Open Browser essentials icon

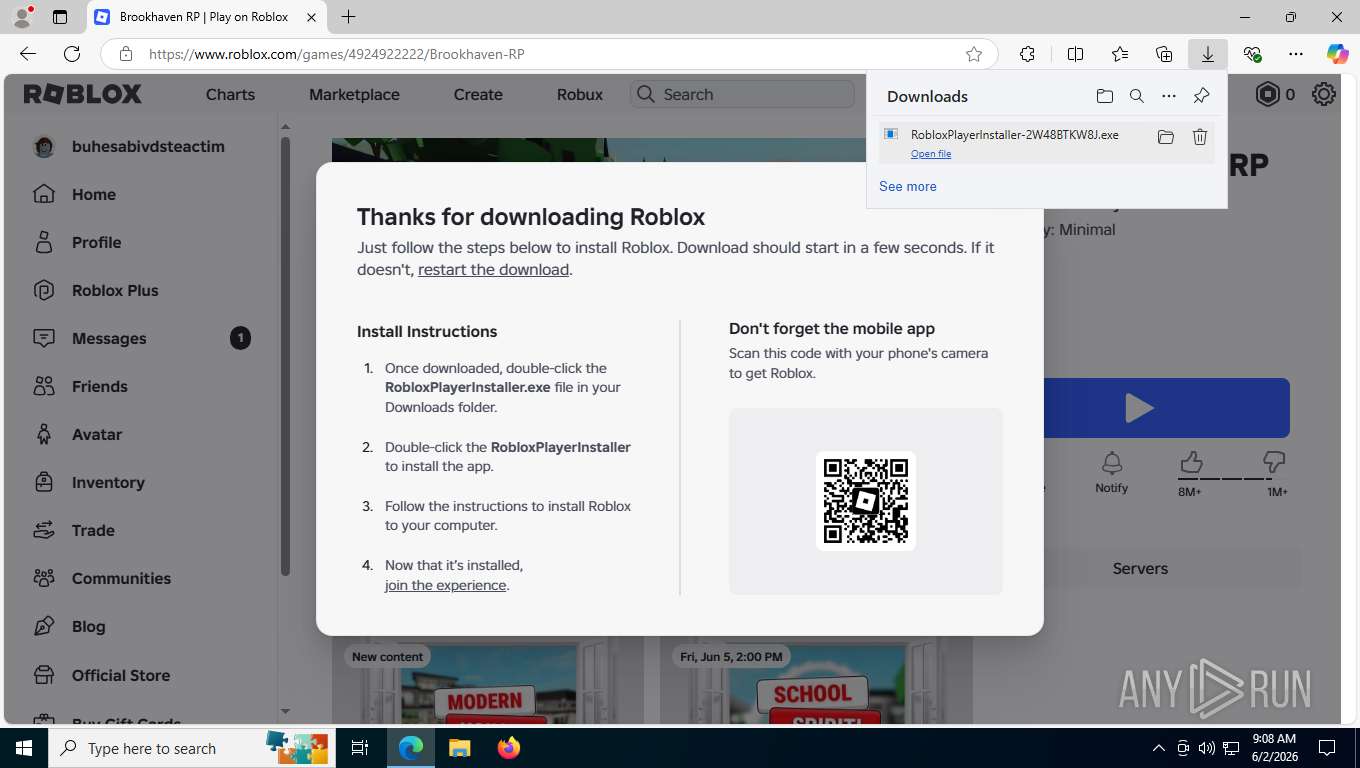click(1252, 54)
